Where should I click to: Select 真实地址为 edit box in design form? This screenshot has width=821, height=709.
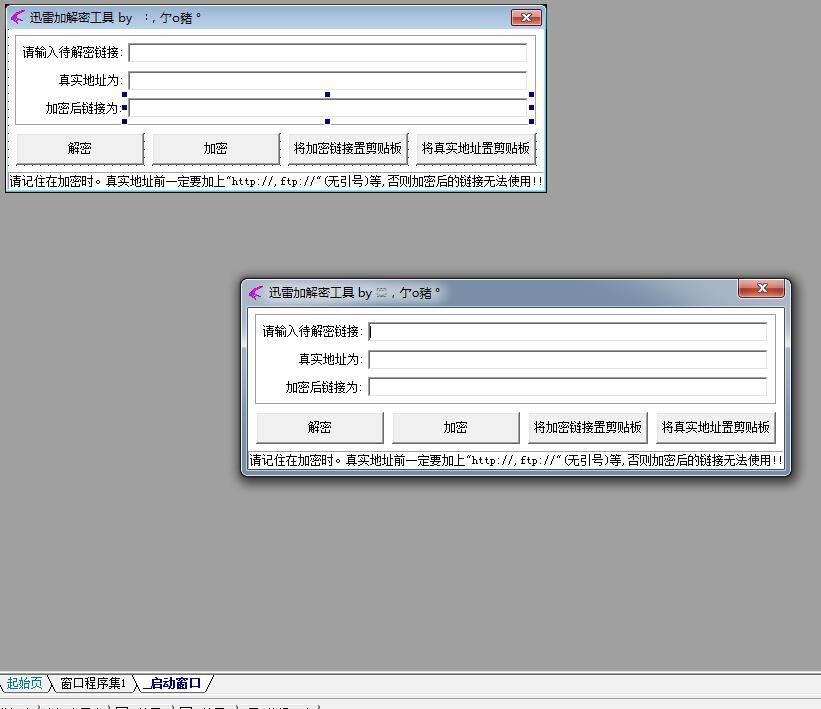click(x=328, y=81)
